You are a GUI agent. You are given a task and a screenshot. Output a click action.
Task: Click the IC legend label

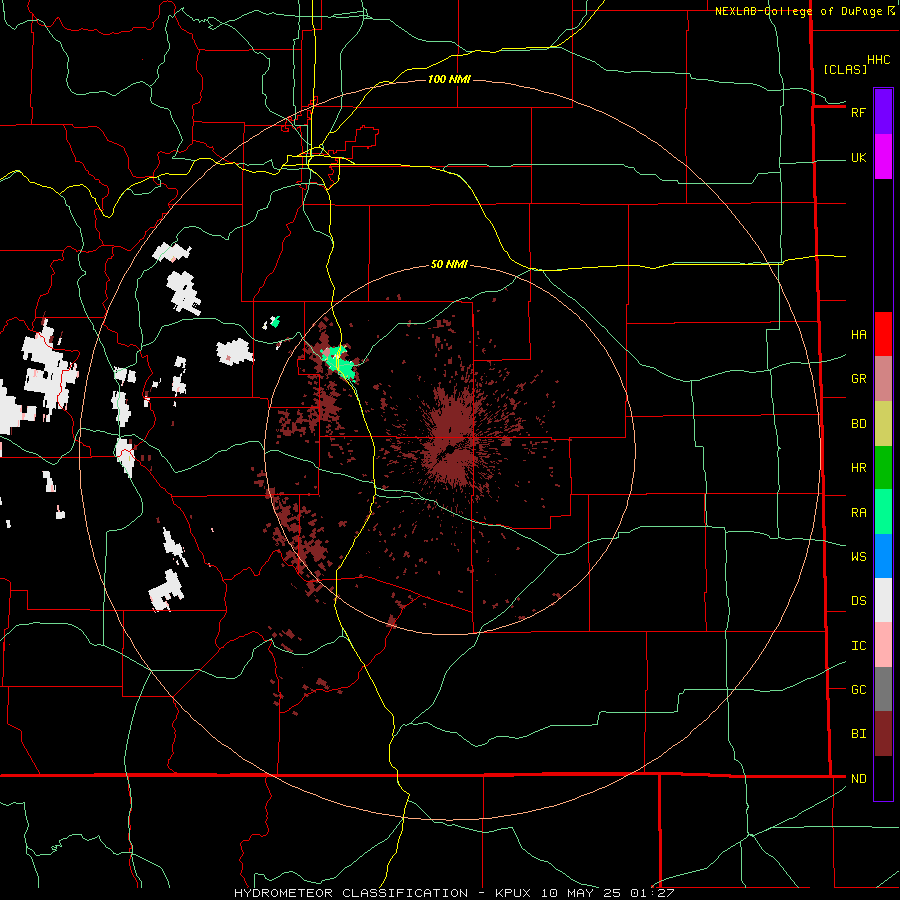pos(859,646)
